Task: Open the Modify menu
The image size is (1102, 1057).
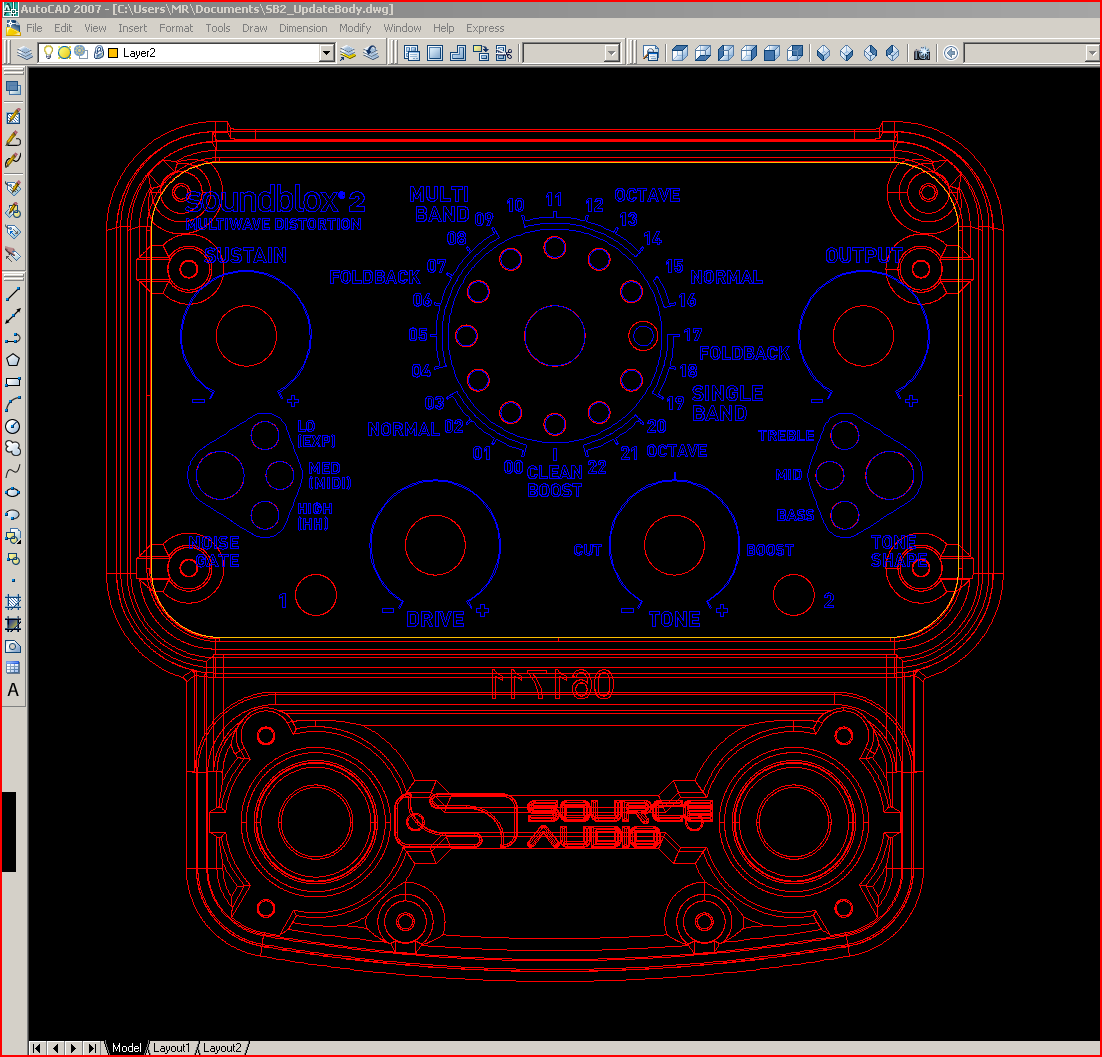Action: (355, 28)
